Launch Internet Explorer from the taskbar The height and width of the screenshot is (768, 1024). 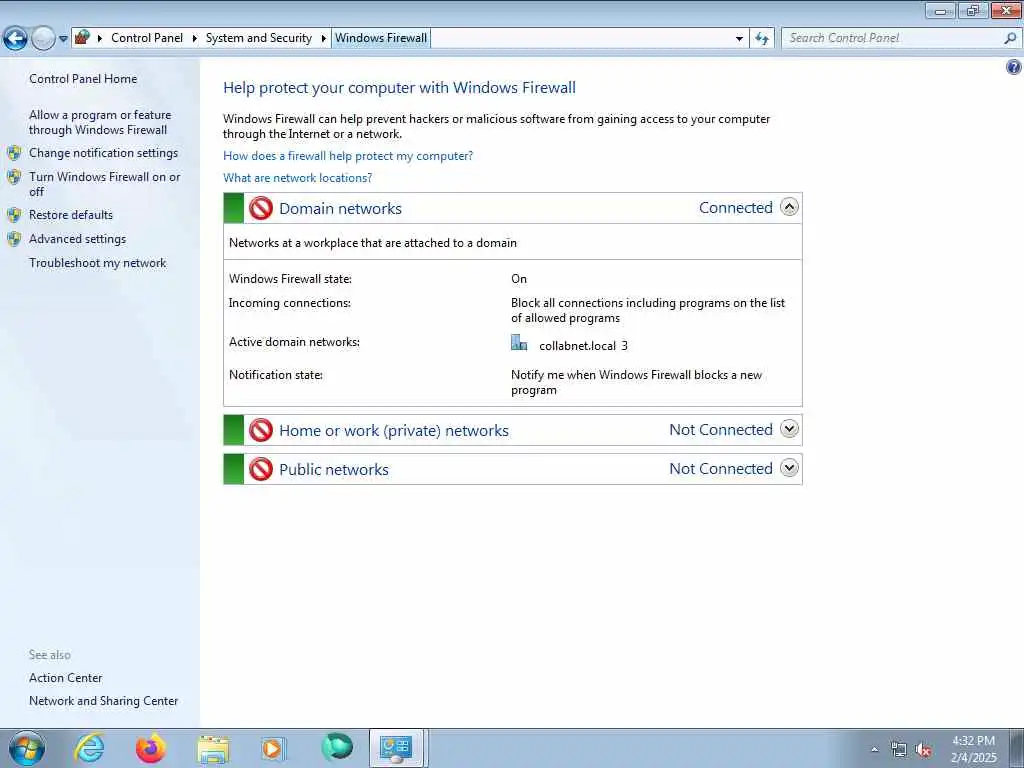pyautogui.click(x=89, y=748)
